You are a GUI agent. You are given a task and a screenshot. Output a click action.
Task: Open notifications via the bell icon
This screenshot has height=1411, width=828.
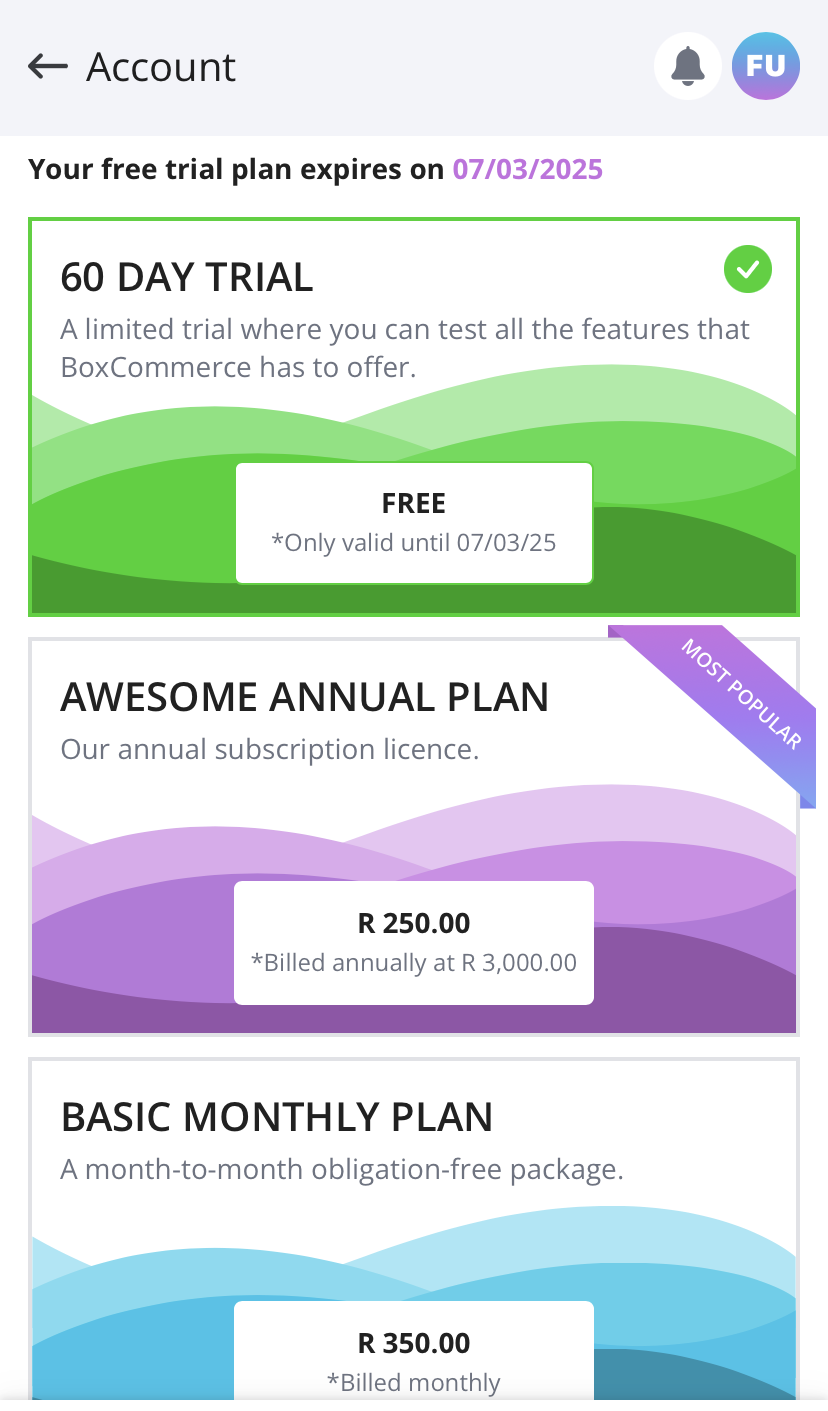point(687,66)
